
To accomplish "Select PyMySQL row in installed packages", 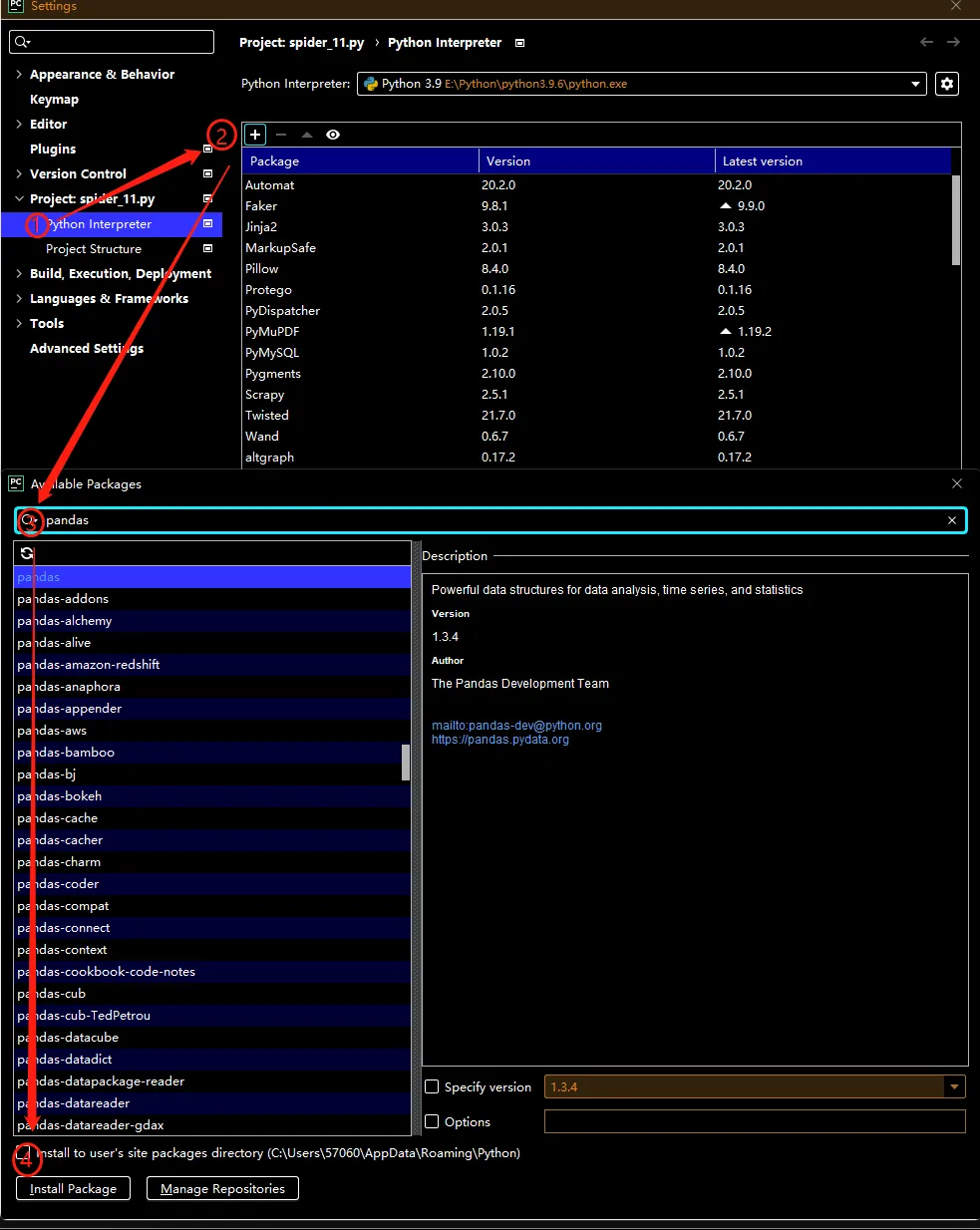I will pos(597,353).
